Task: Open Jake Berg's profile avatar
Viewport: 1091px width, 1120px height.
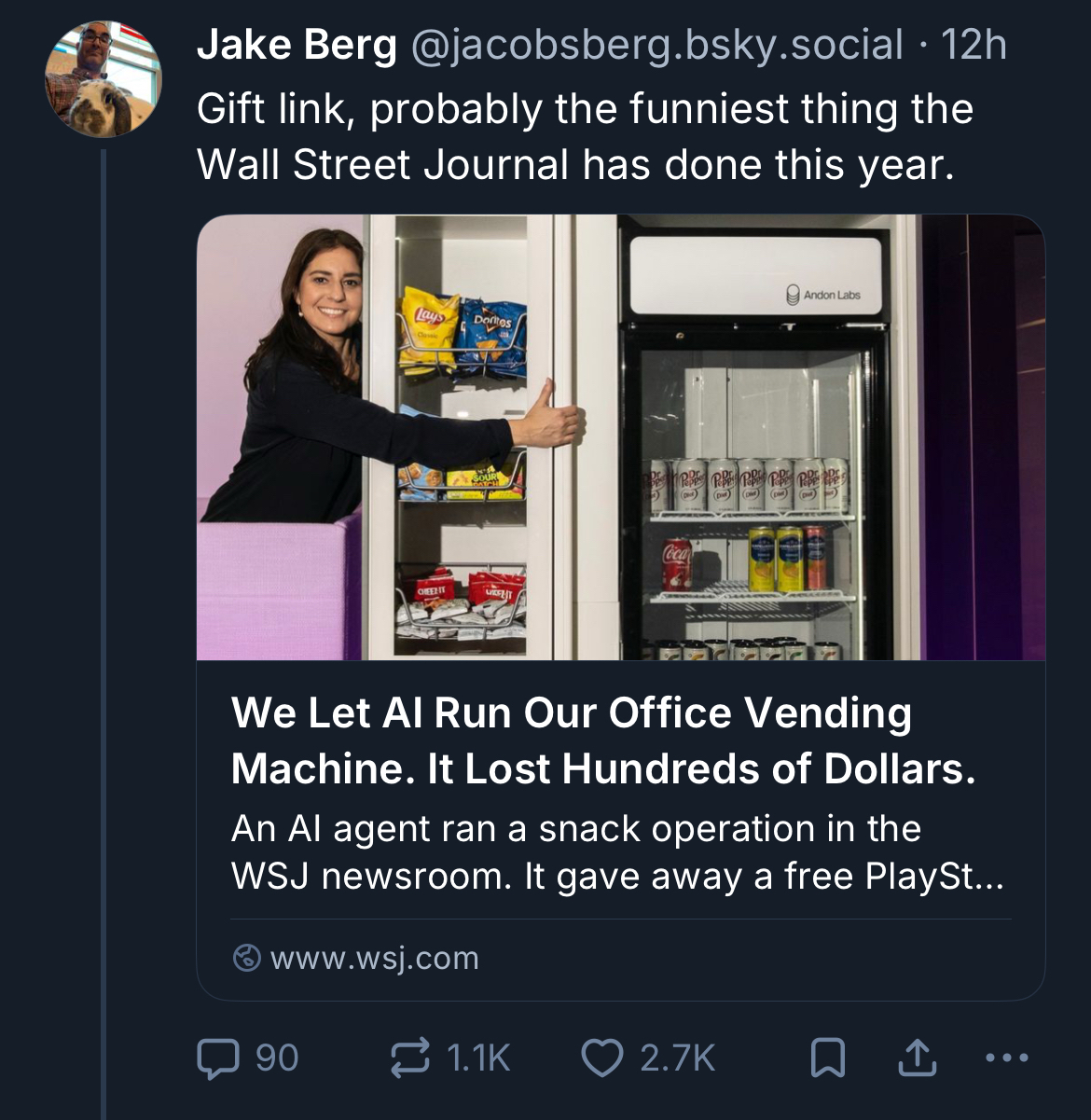Action: [x=104, y=79]
